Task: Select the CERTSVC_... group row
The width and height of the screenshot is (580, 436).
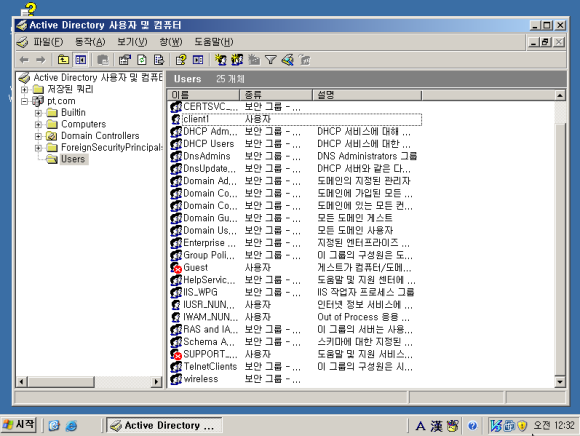Action: coord(294,107)
